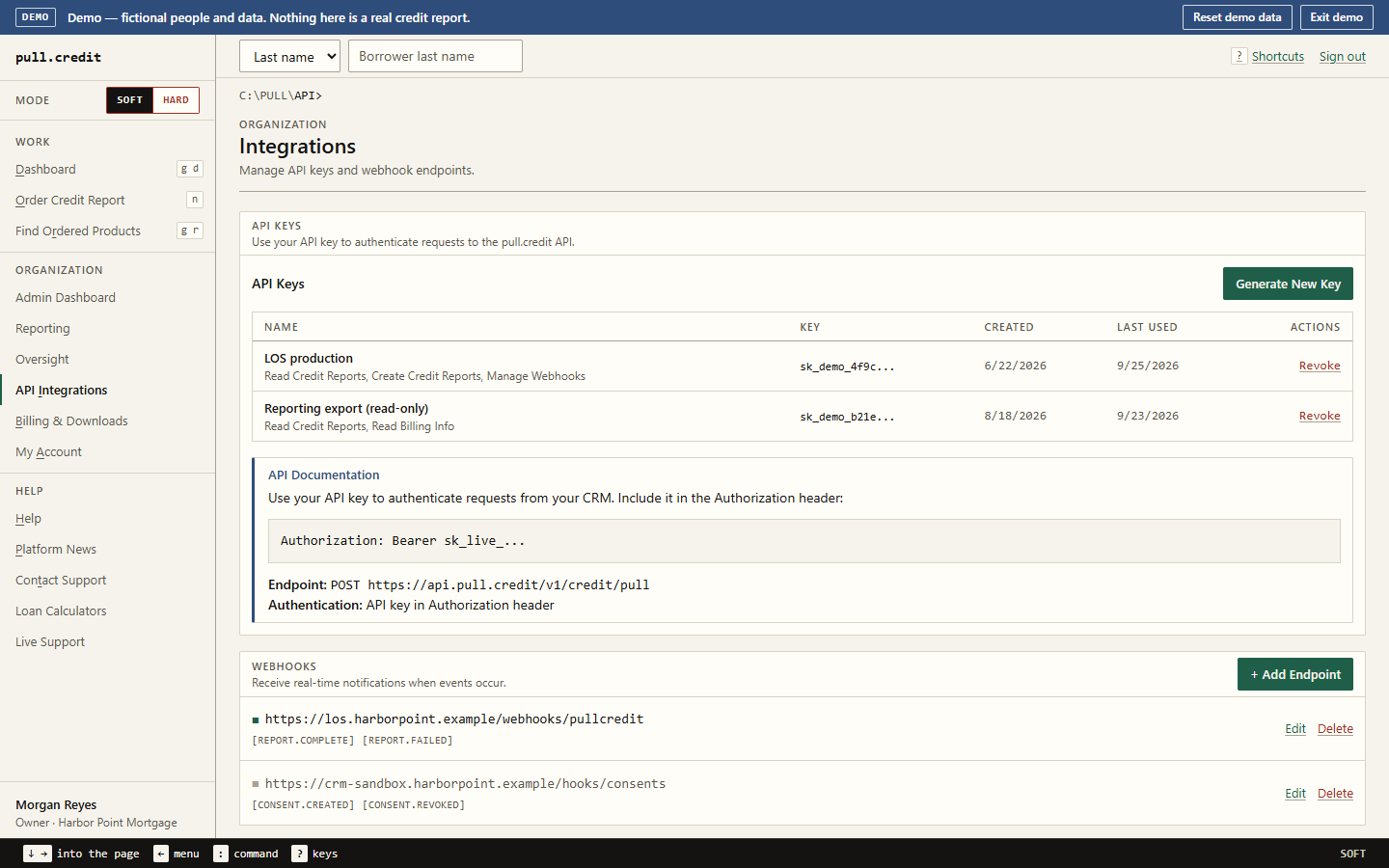Click the pull.credit logo

tap(58, 58)
